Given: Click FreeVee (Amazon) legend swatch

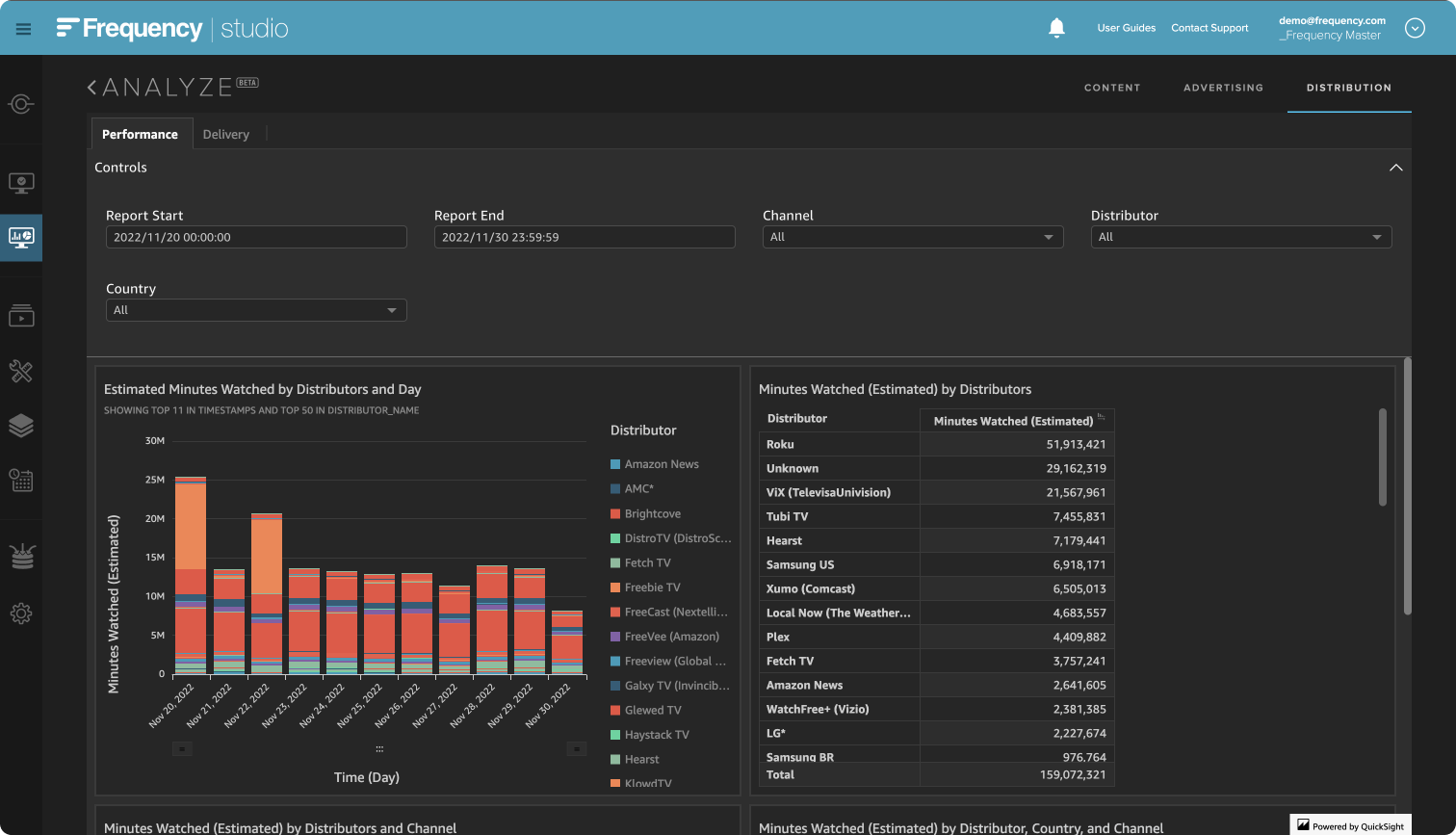Looking at the screenshot, I should point(615,637).
